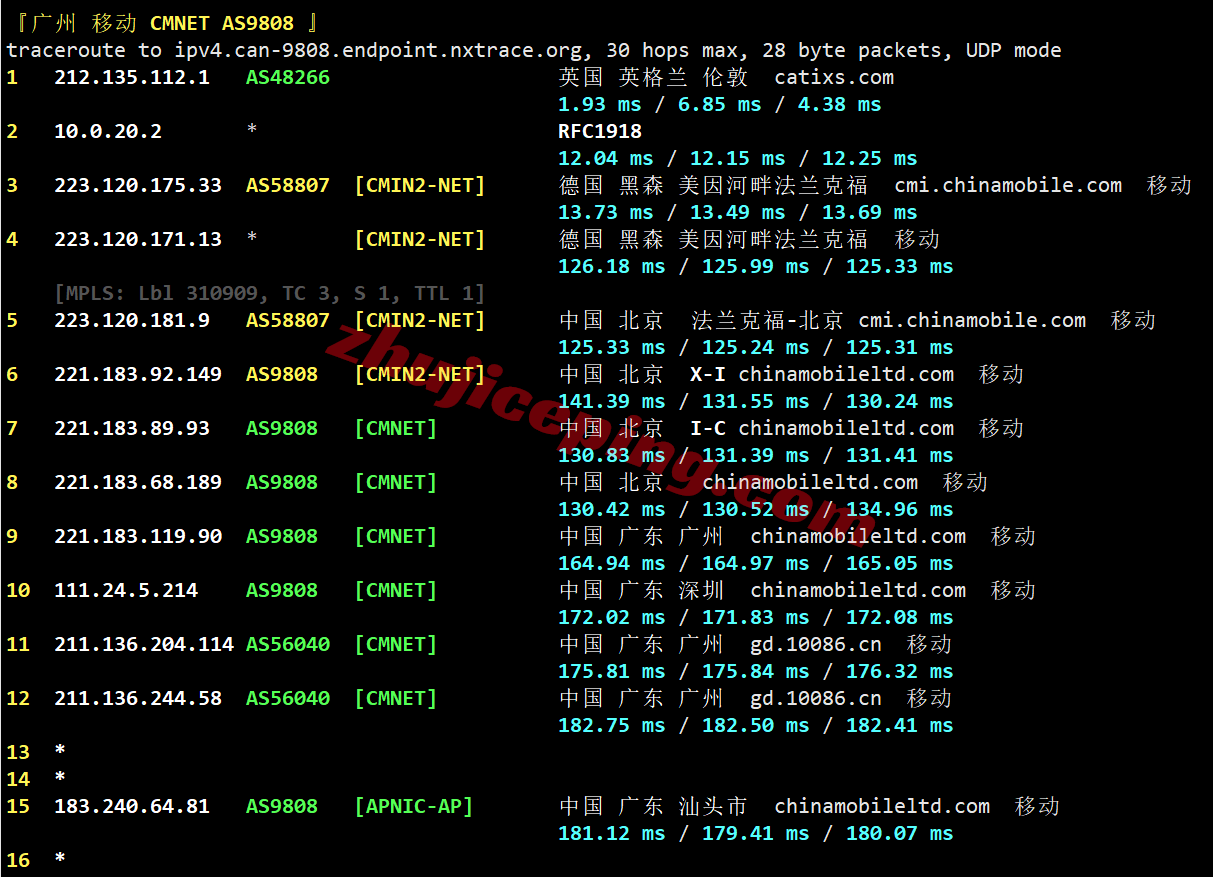1213x877 pixels.
Task: Select the IP address 223.120.181.9
Action: (132, 320)
